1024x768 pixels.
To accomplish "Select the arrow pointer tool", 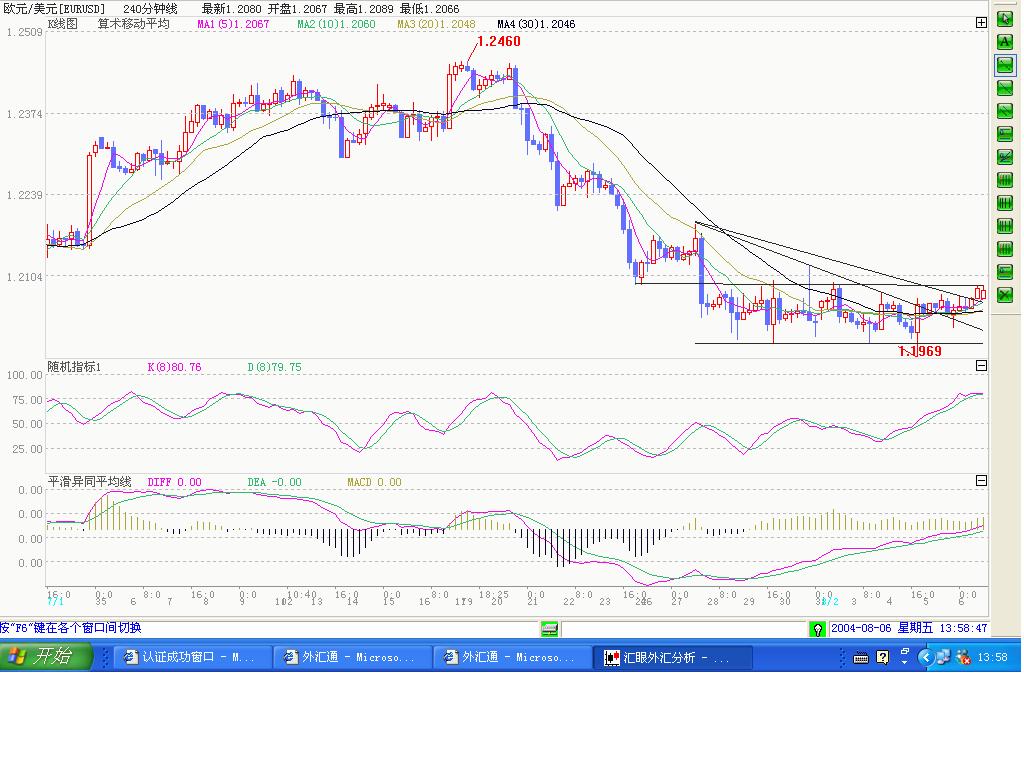I will click(1004, 18).
